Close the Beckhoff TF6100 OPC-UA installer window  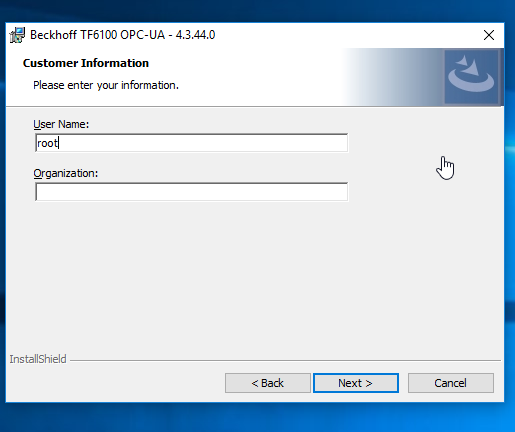pyautogui.click(x=489, y=35)
